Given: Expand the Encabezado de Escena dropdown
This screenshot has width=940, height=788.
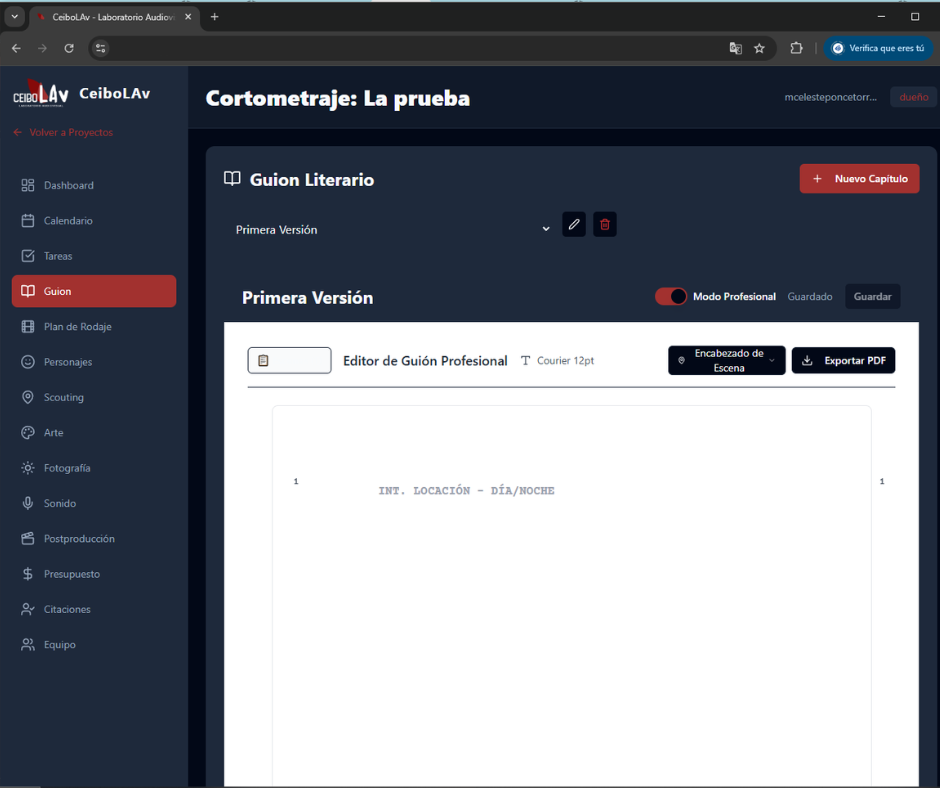Looking at the screenshot, I should pyautogui.click(x=727, y=361).
